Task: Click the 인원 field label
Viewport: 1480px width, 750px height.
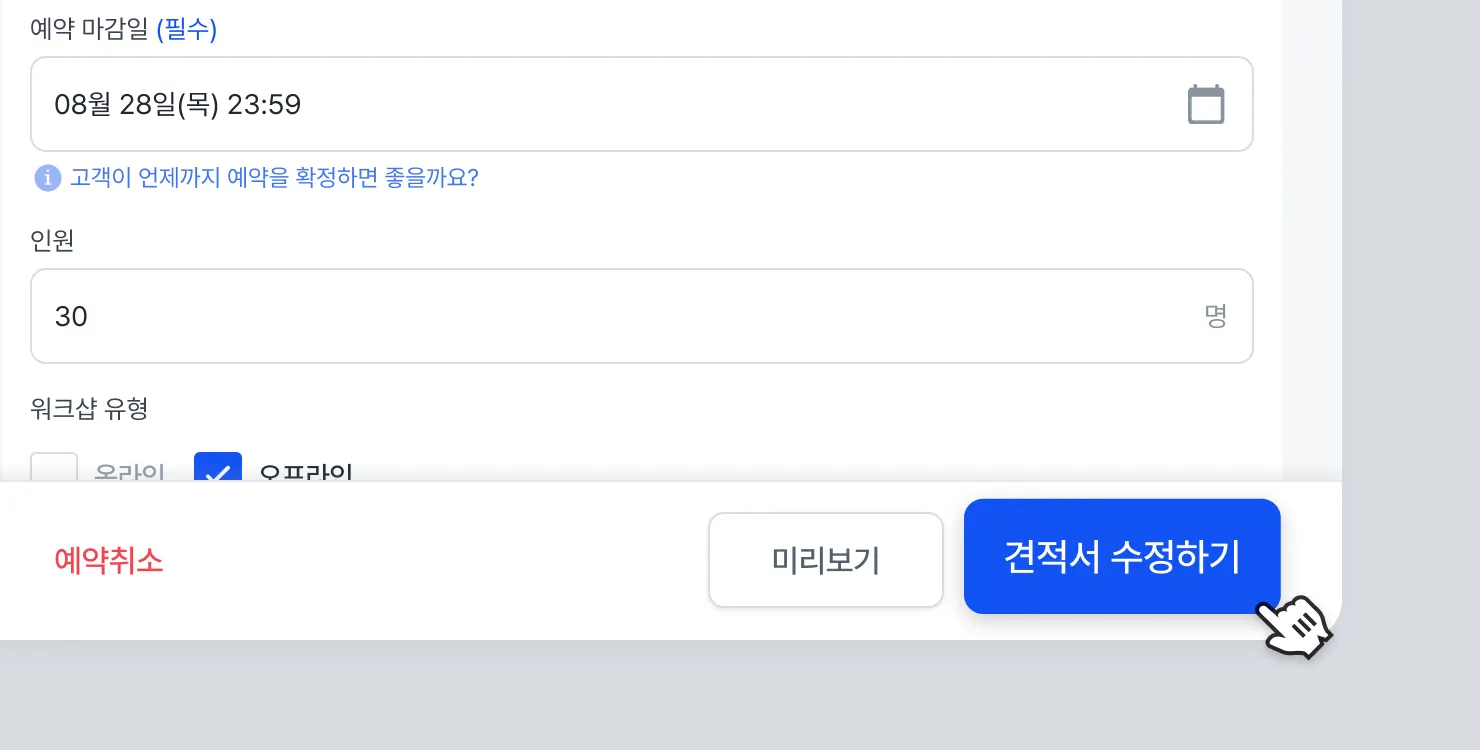Action: pos(52,241)
